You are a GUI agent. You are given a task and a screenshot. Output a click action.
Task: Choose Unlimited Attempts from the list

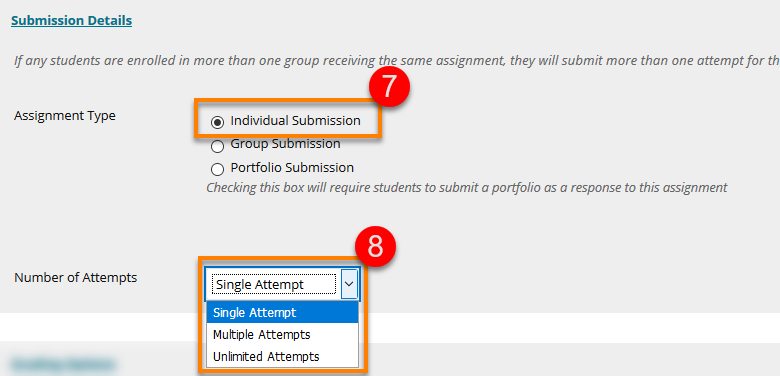tap(282, 357)
